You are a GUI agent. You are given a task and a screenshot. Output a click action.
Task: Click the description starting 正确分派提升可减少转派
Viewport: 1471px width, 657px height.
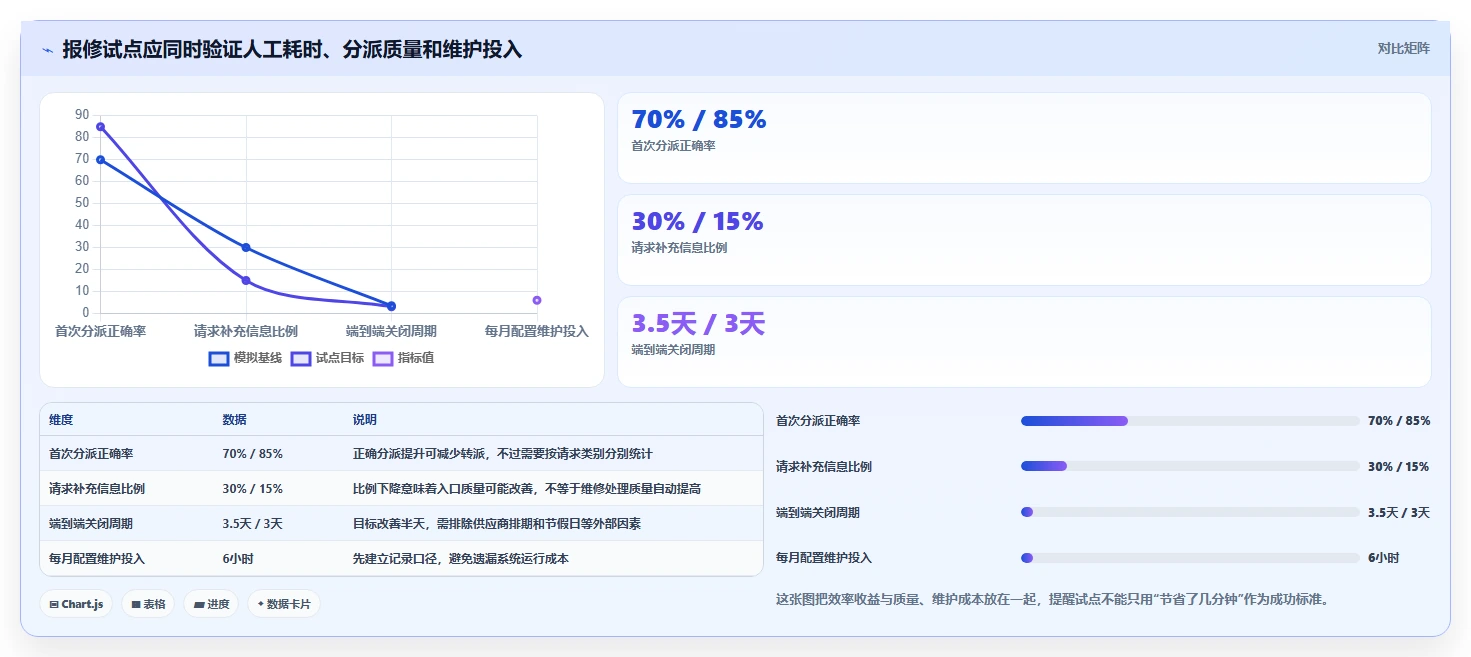[503, 454]
